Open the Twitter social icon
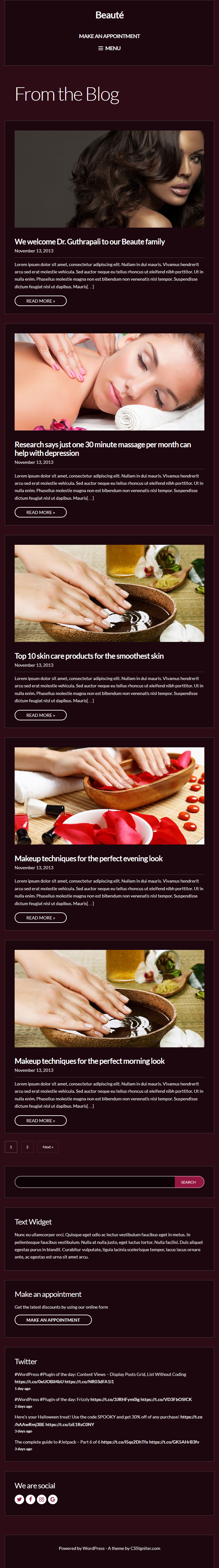Screen dimensions: 219x1568 click(19, 1498)
